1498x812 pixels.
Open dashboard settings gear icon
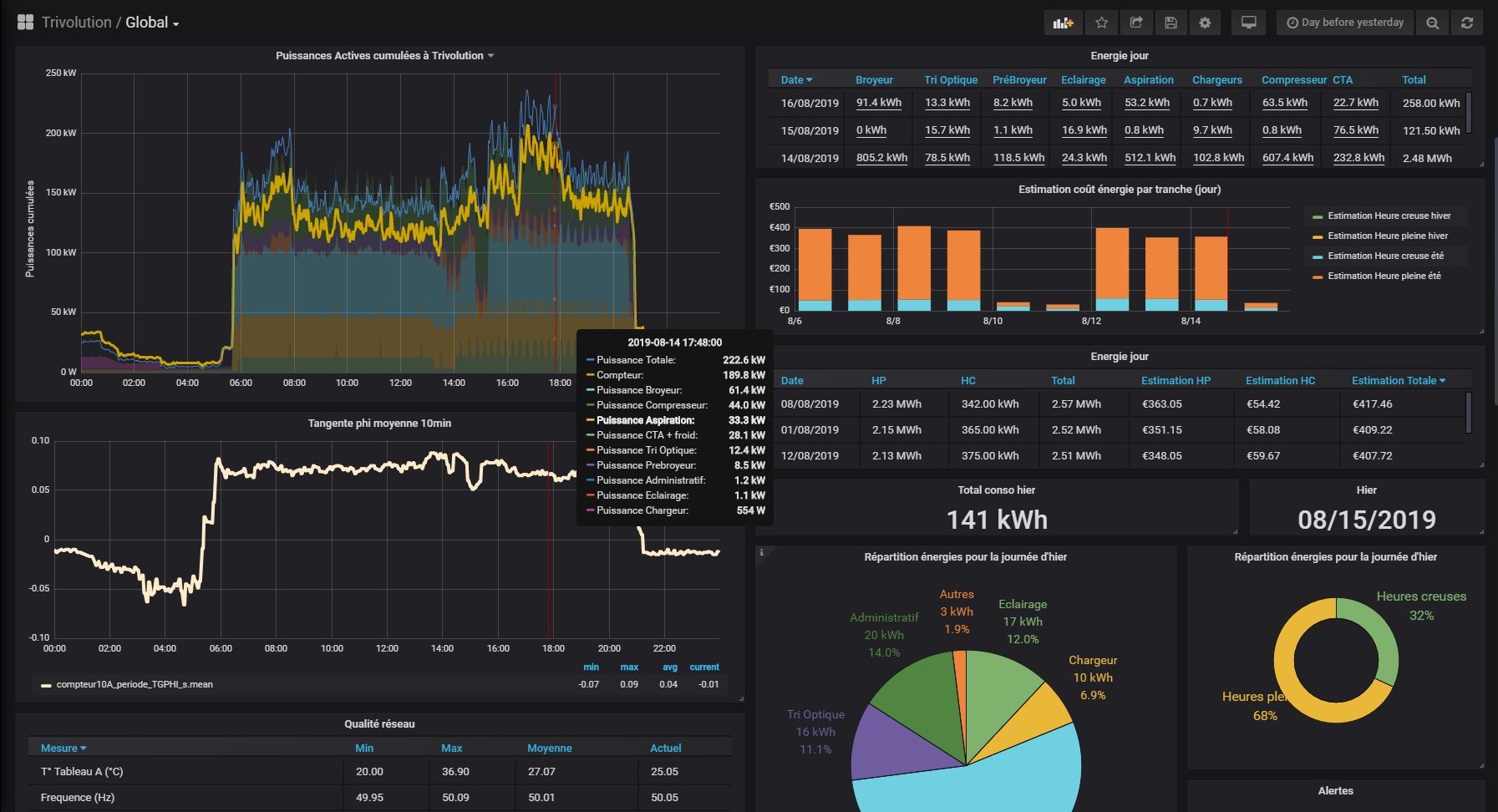pyautogui.click(x=1205, y=23)
